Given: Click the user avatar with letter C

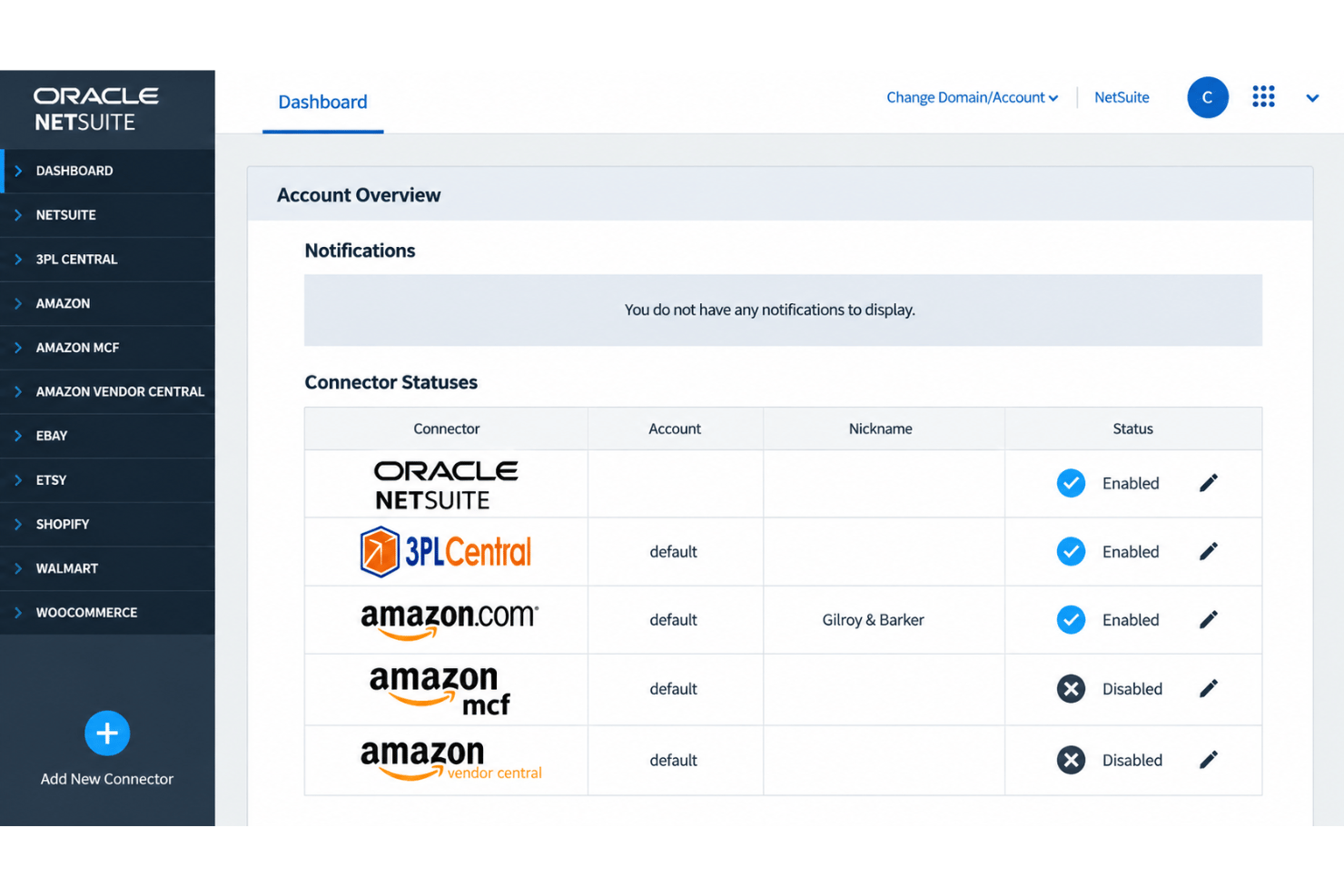Looking at the screenshot, I should (1208, 97).
